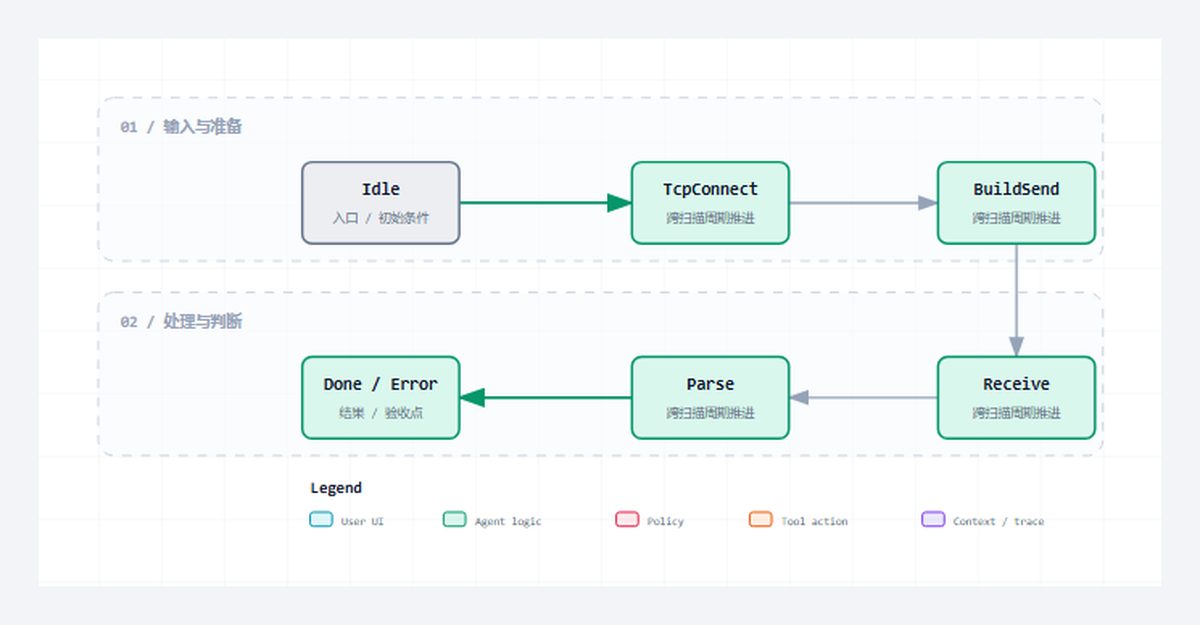
Task: Click the green Agent logic legend swatch
Action: tap(455, 520)
